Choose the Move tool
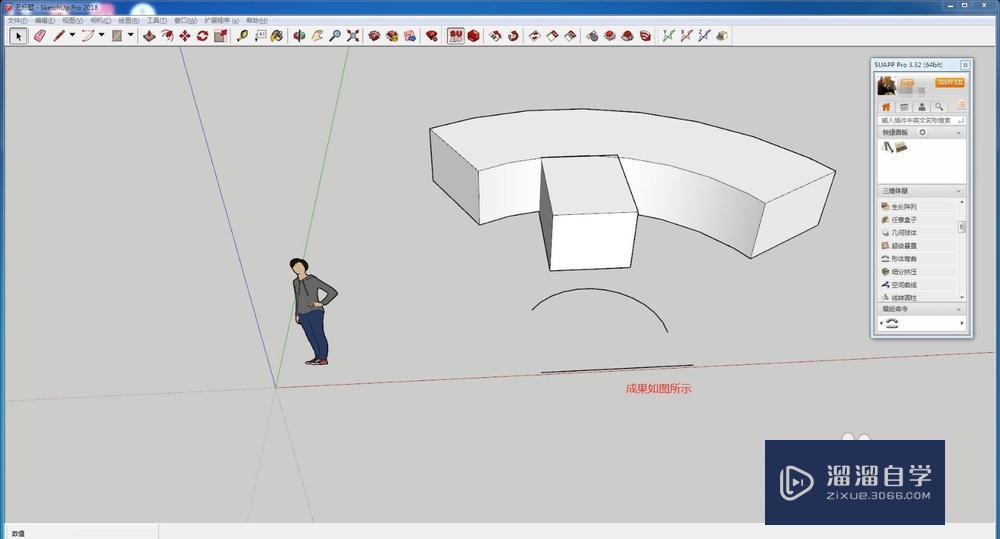The height and width of the screenshot is (539, 1000). (184, 36)
